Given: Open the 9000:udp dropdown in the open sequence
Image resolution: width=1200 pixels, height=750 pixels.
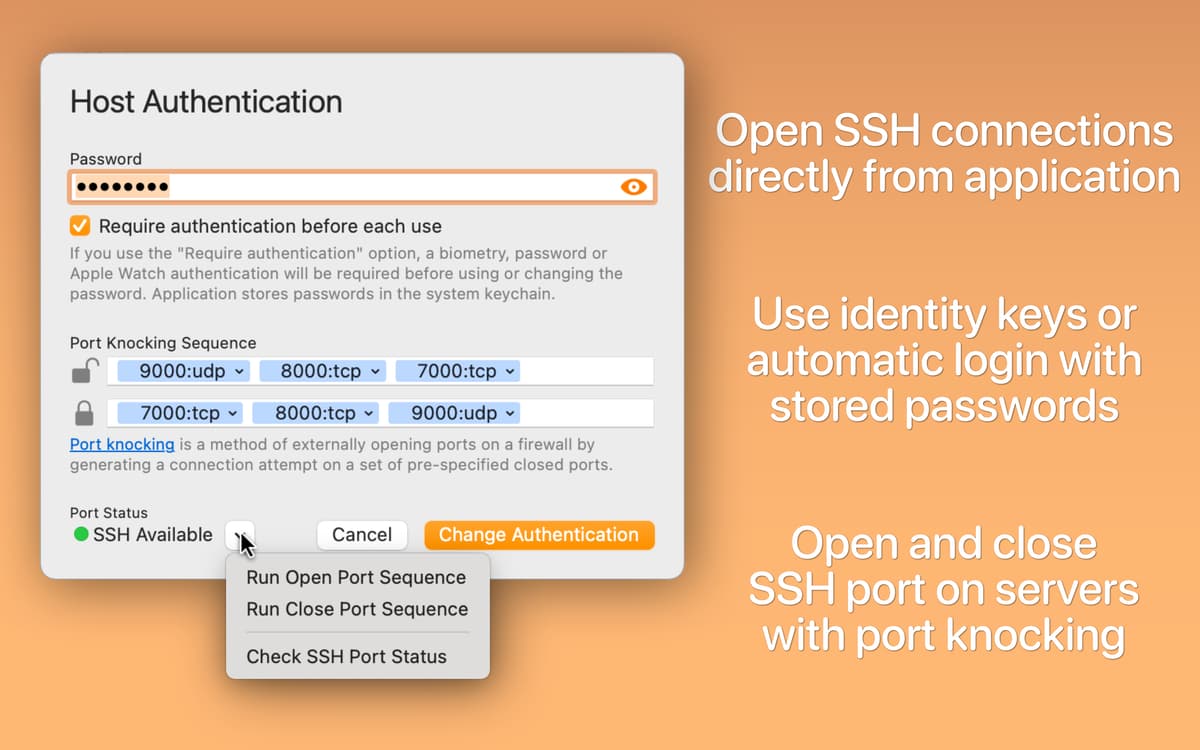Looking at the screenshot, I should (x=180, y=370).
